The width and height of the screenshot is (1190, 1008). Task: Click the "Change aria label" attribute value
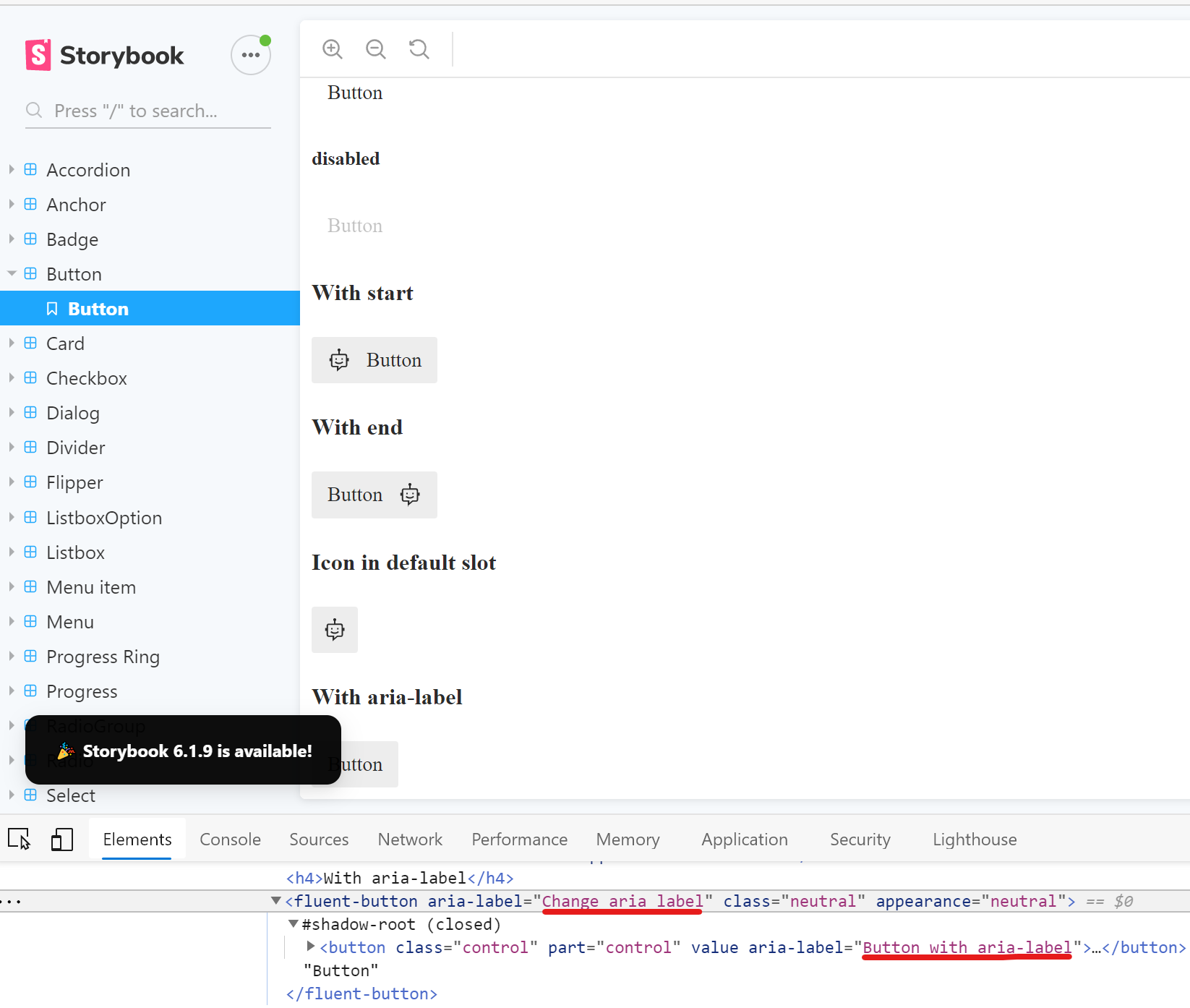click(x=622, y=901)
